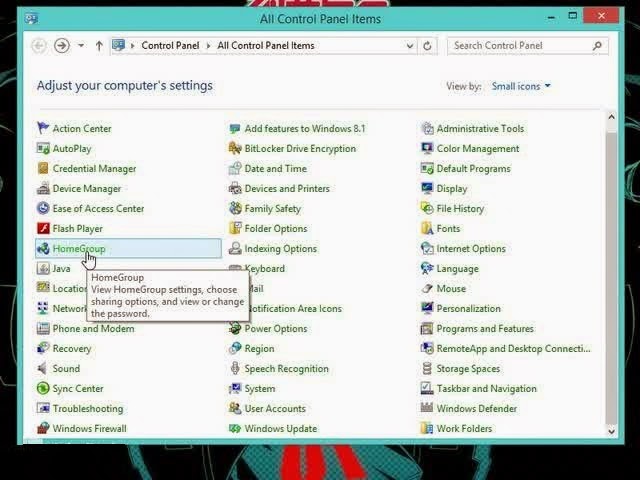Open the System link
Image resolution: width=640 pixels, height=480 pixels.
tap(260, 389)
